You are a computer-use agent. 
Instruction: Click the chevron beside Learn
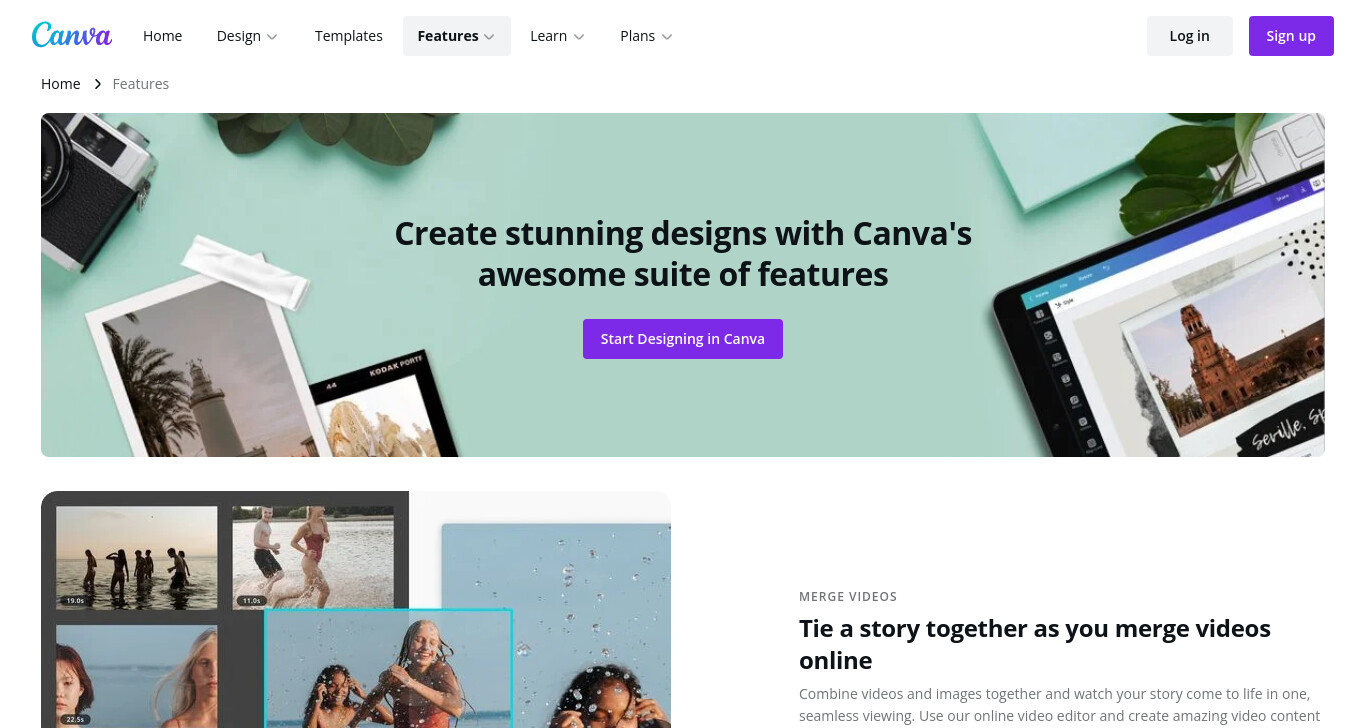pos(578,37)
